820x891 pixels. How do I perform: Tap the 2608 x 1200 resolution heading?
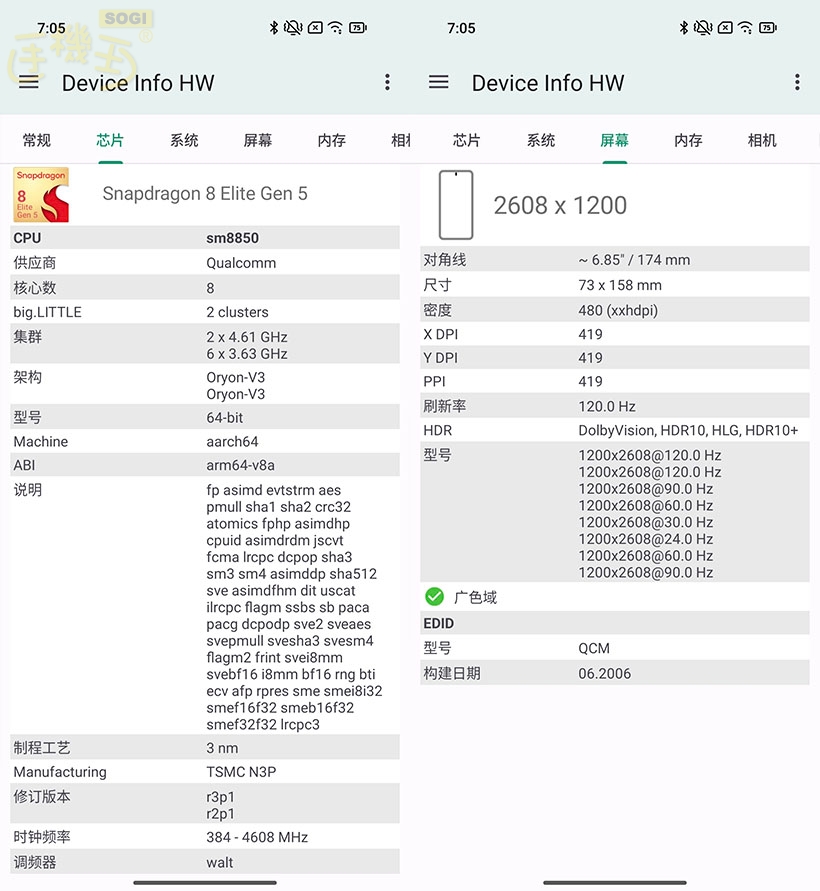[x=560, y=205]
